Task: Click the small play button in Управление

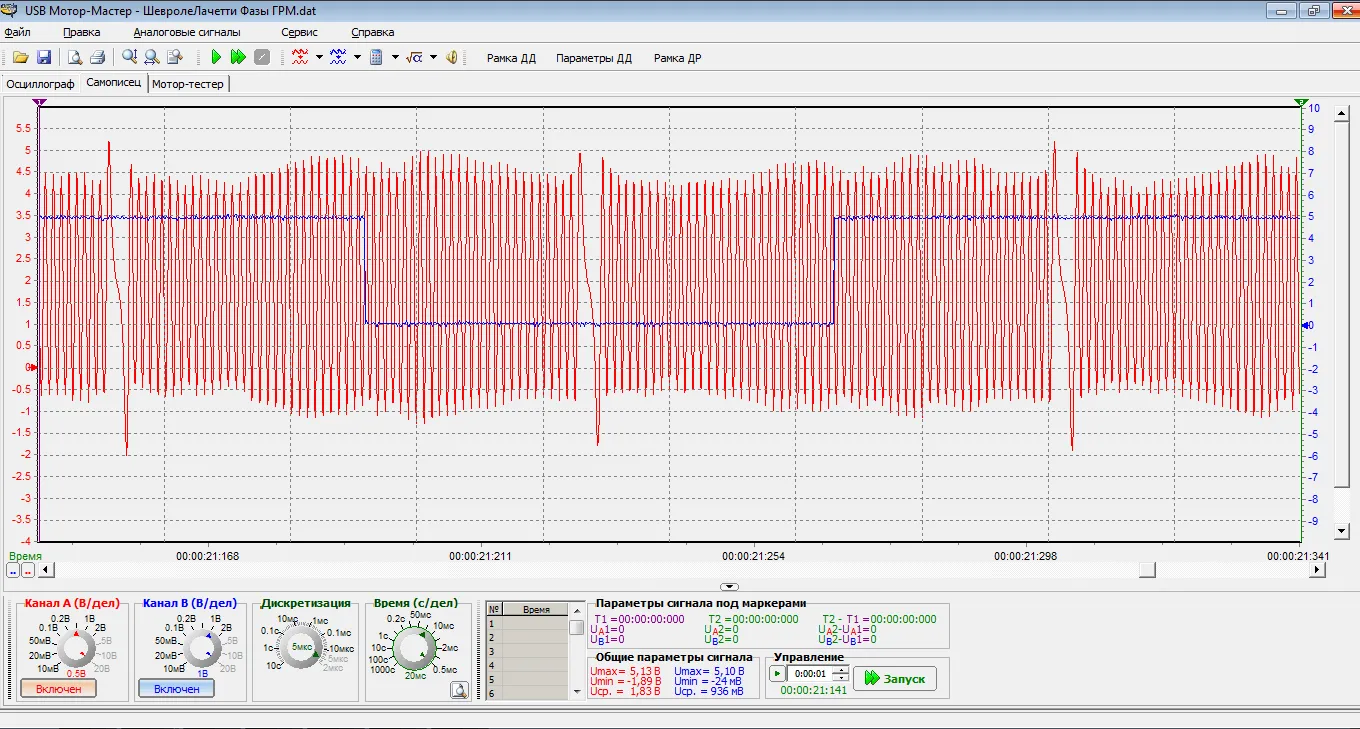Action: point(777,674)
